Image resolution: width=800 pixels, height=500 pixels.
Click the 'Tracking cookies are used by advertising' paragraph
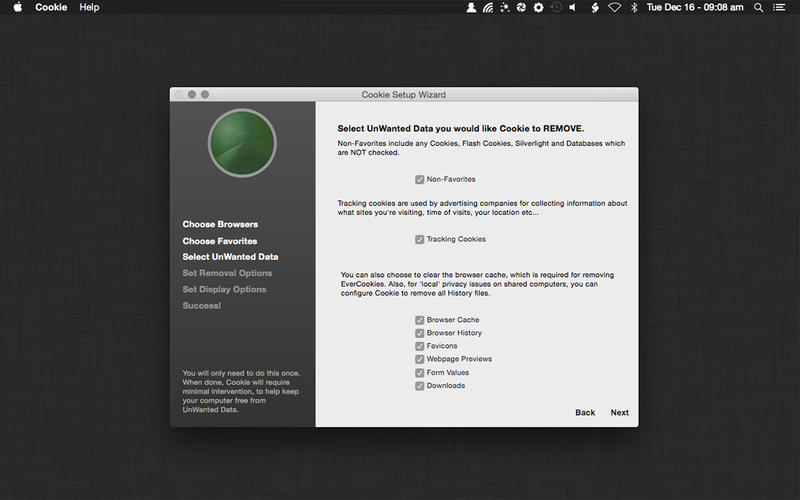[x=482, y=208]
